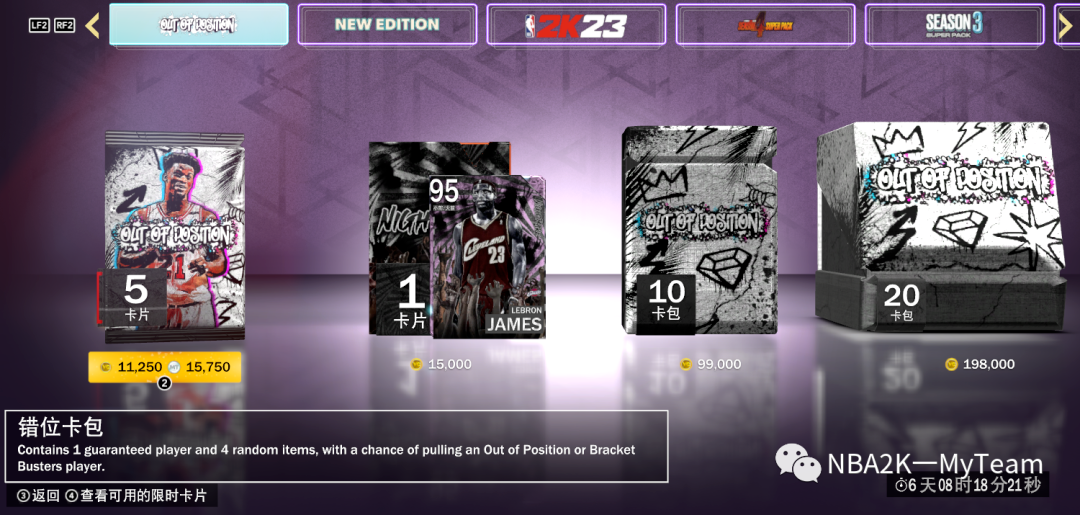Choose the 20-pack Out of Position box
The height and width of the screenshot is (515, 1080).
click(x=941, y=227)
